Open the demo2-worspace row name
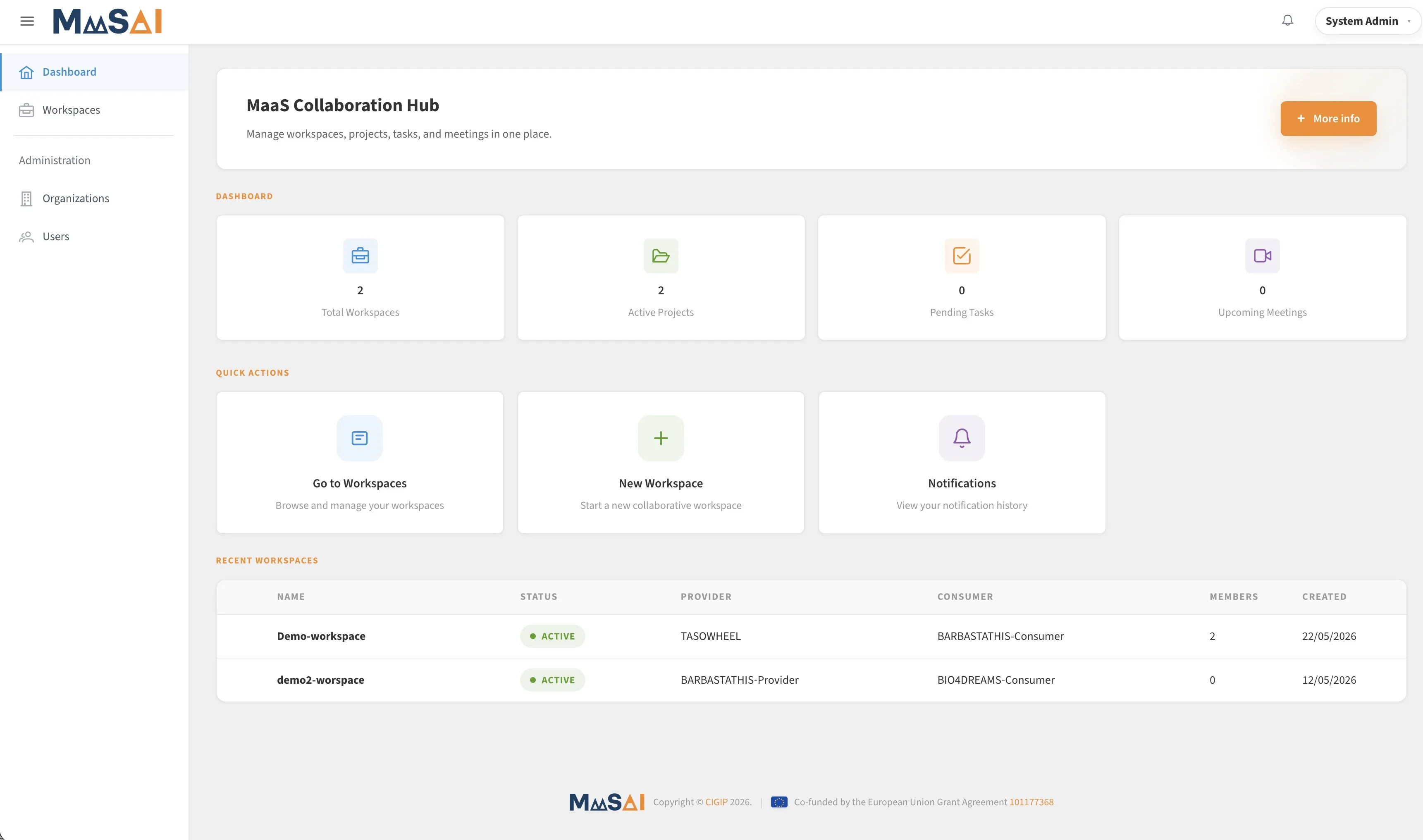1423x840 pixels. pyautogui.click(x=320, y=680)
